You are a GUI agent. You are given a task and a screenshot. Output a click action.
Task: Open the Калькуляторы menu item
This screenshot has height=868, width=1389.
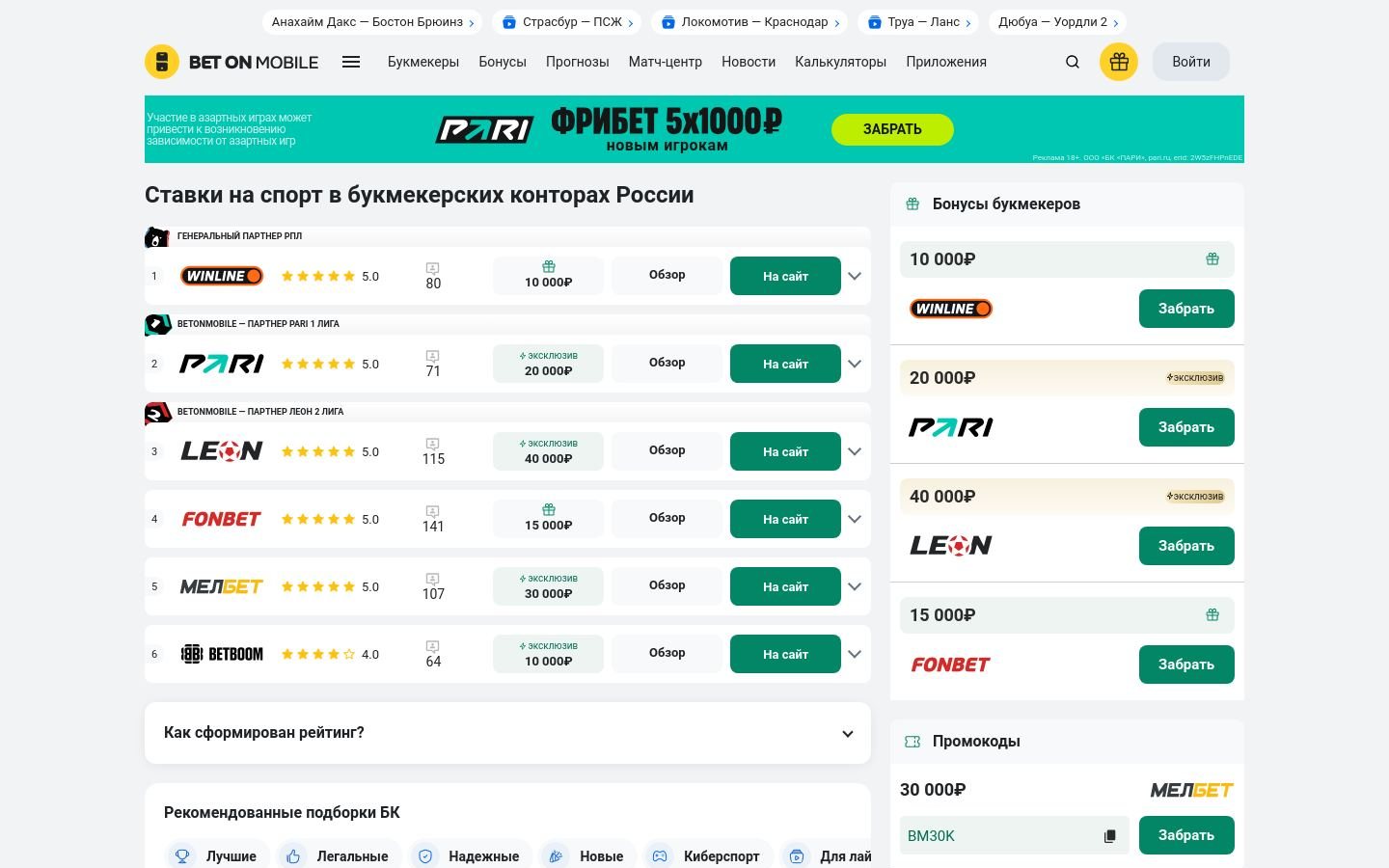pyautogui.click(x=841, y=62)
